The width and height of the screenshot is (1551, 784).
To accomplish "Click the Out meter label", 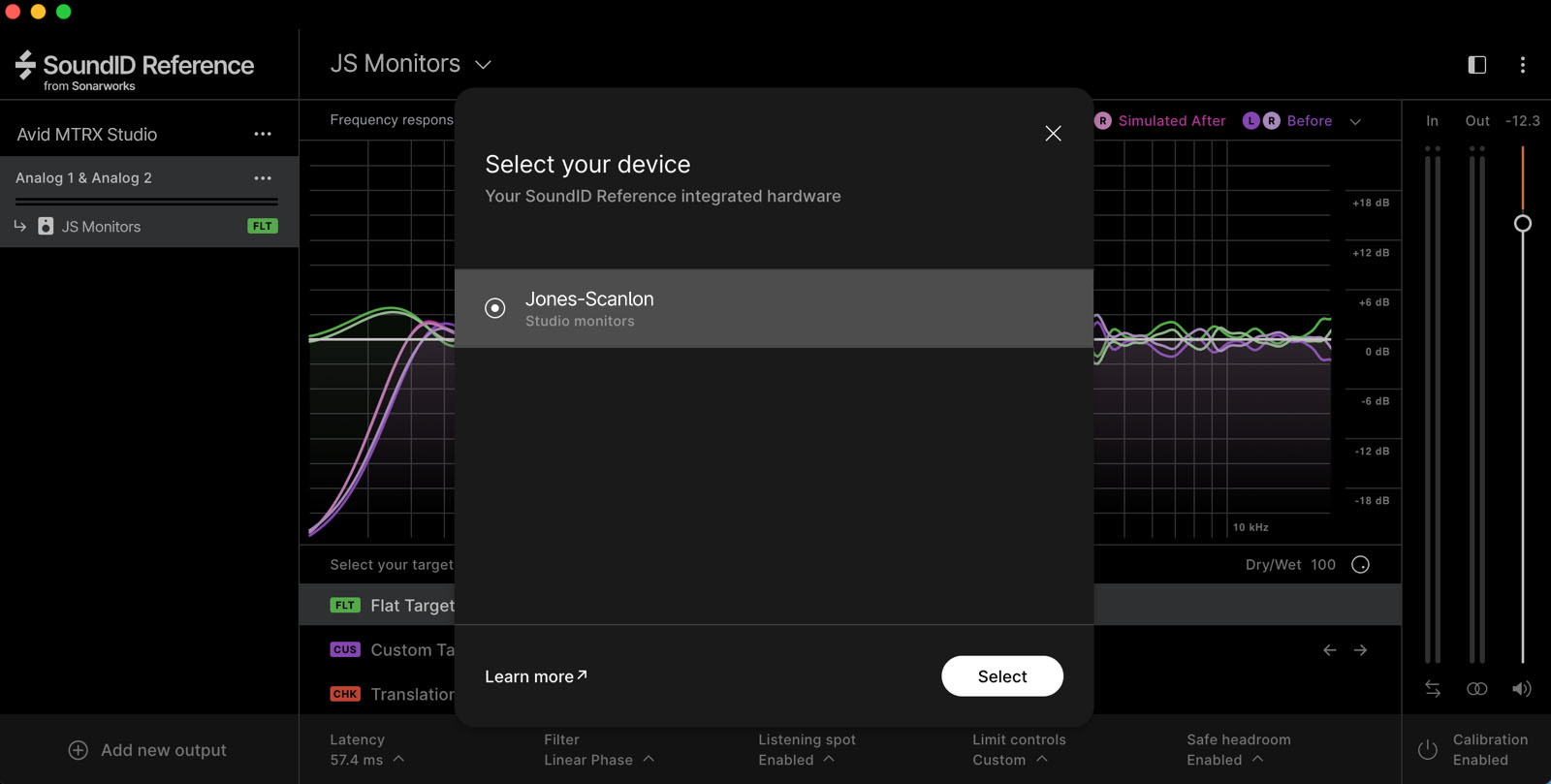I will [x=1477, y=121].
